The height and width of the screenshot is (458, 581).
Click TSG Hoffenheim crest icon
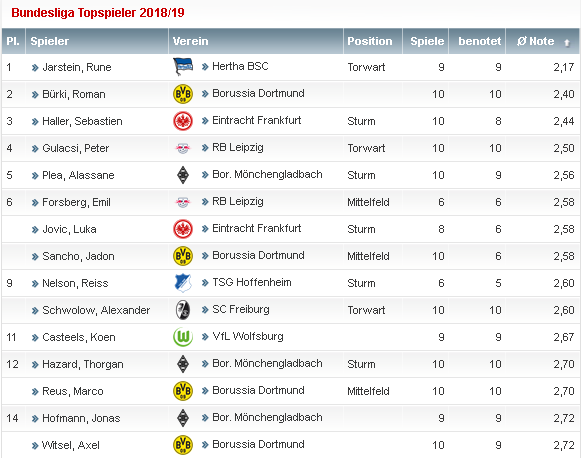183,283
